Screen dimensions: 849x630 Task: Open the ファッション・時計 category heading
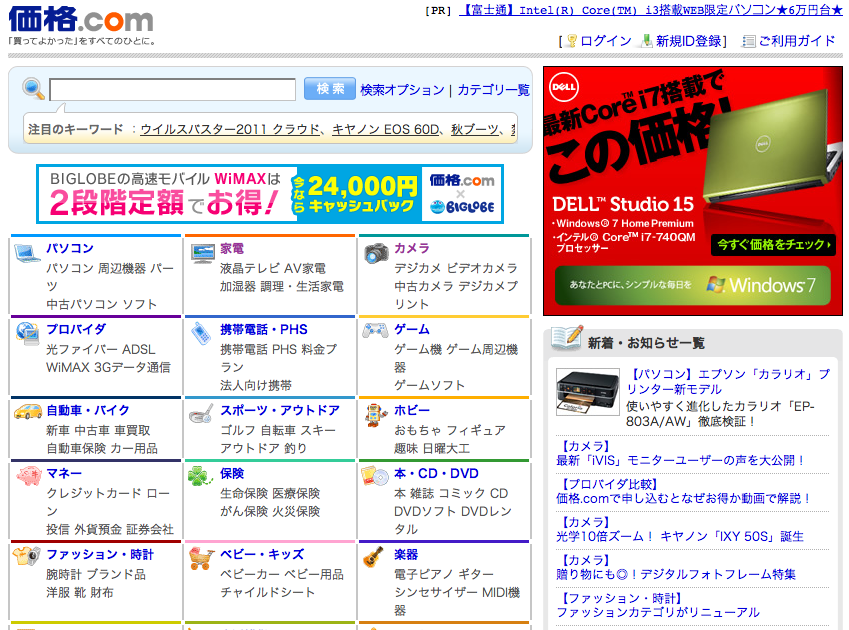100,554
